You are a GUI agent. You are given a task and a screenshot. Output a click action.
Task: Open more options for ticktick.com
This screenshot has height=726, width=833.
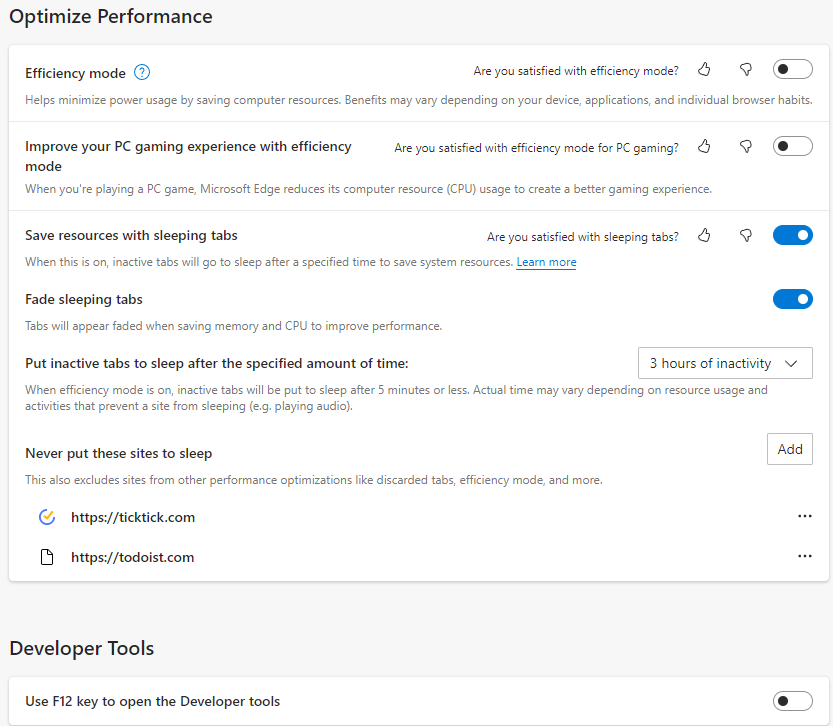[x=804, y=516]
